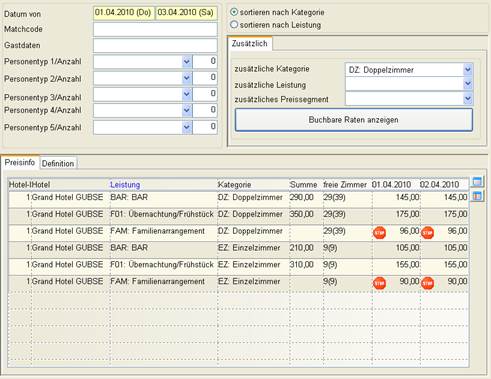Click 'EZ: Einzelzimmer' in the 210,00 row

[249, 248]
